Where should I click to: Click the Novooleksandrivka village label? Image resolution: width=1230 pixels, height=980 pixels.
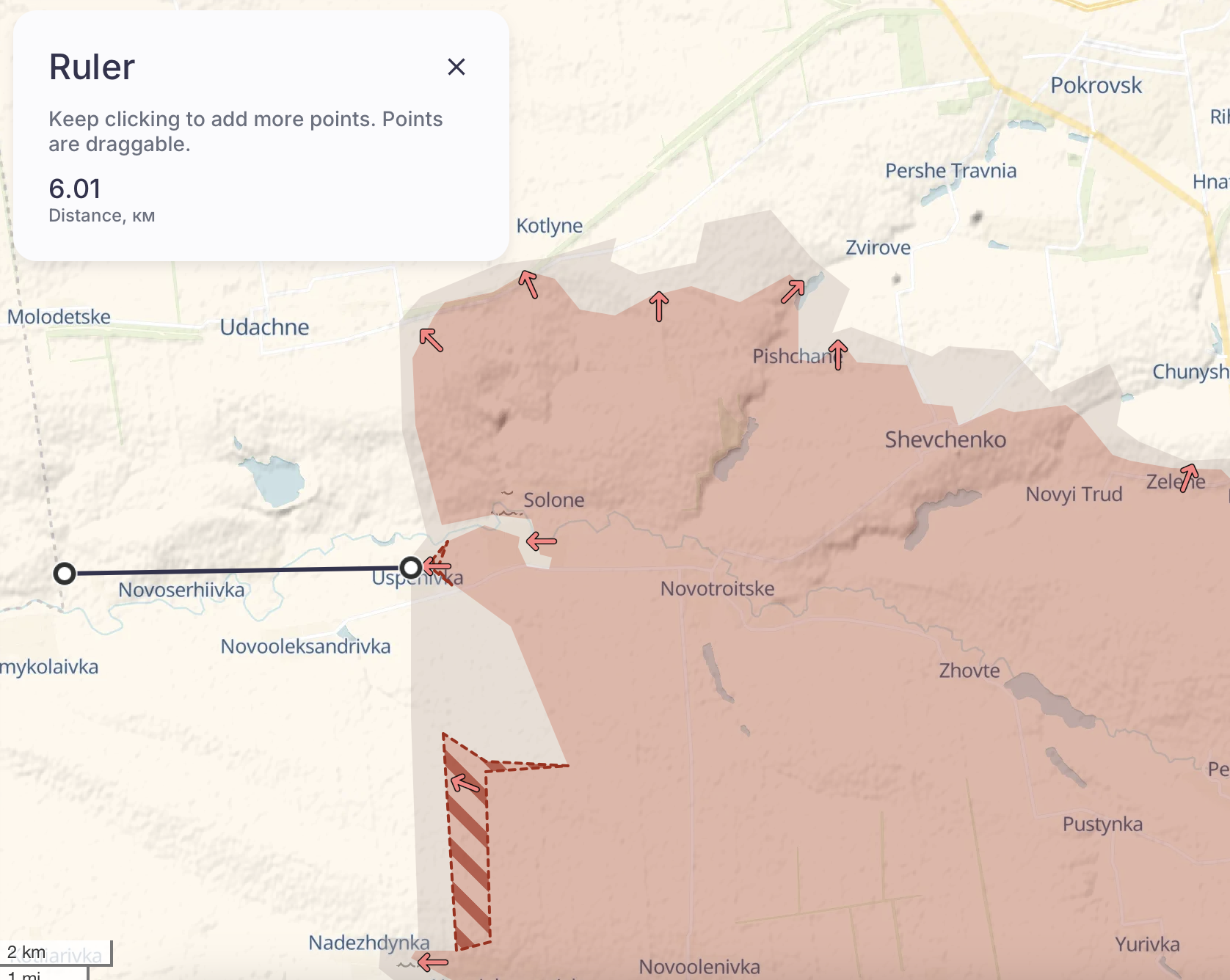point(305,646)
